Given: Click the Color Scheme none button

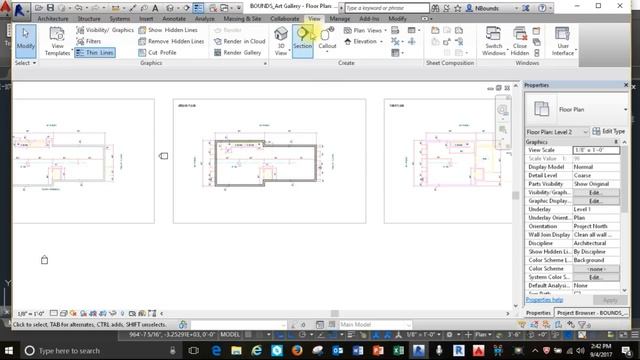Looking at the screenshot, I should [596, 269].
